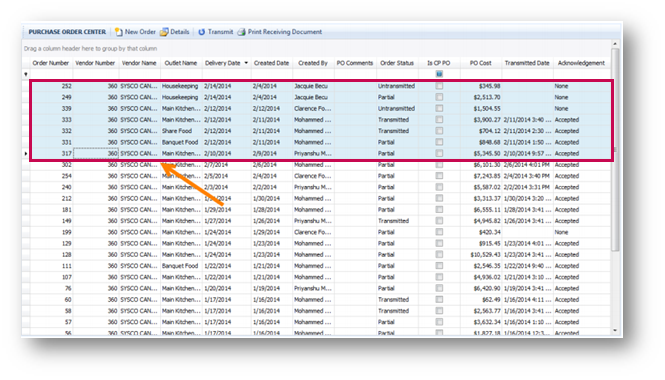Image resolution: width=665 pixels, height=380 pixels.
Task: Print Receiving Document for the order
Action: pos(285,32)
